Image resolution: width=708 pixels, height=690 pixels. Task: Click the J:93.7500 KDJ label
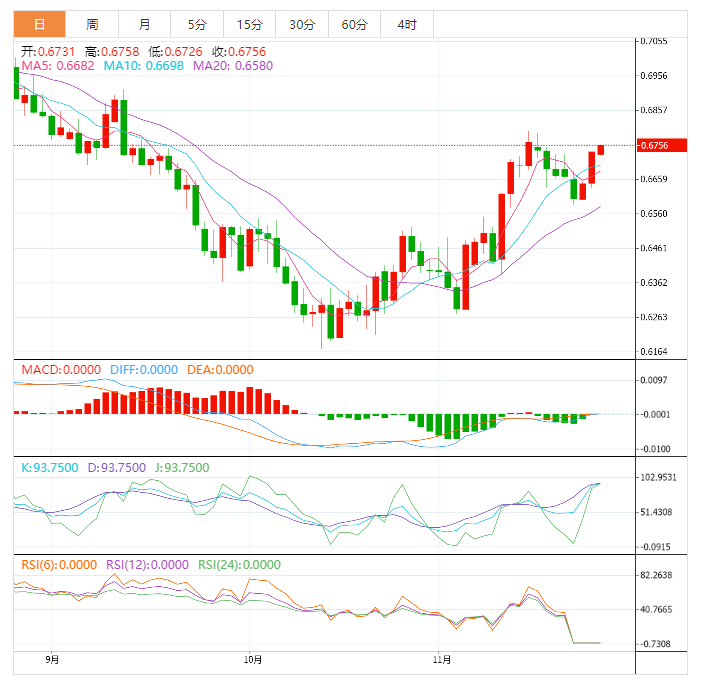coord(182,467)
